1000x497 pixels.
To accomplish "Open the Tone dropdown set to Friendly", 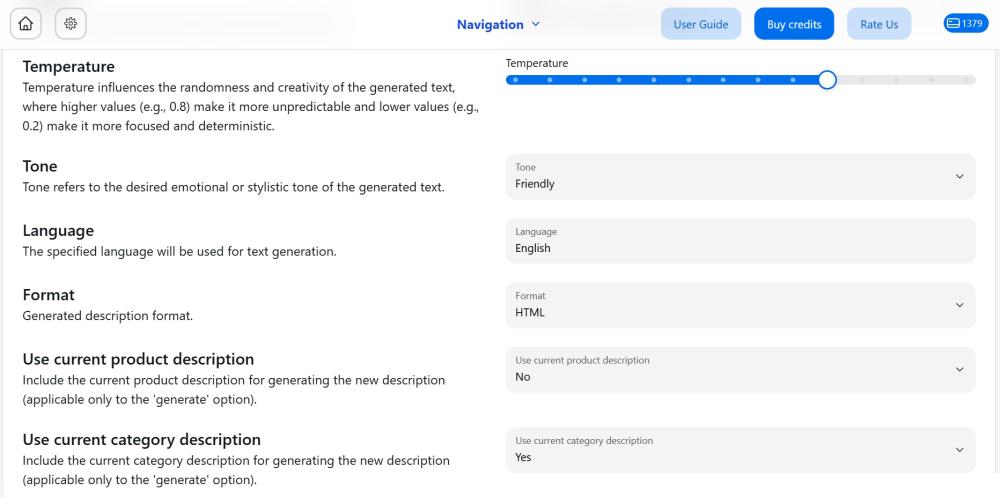I will (x=740, y=177).
